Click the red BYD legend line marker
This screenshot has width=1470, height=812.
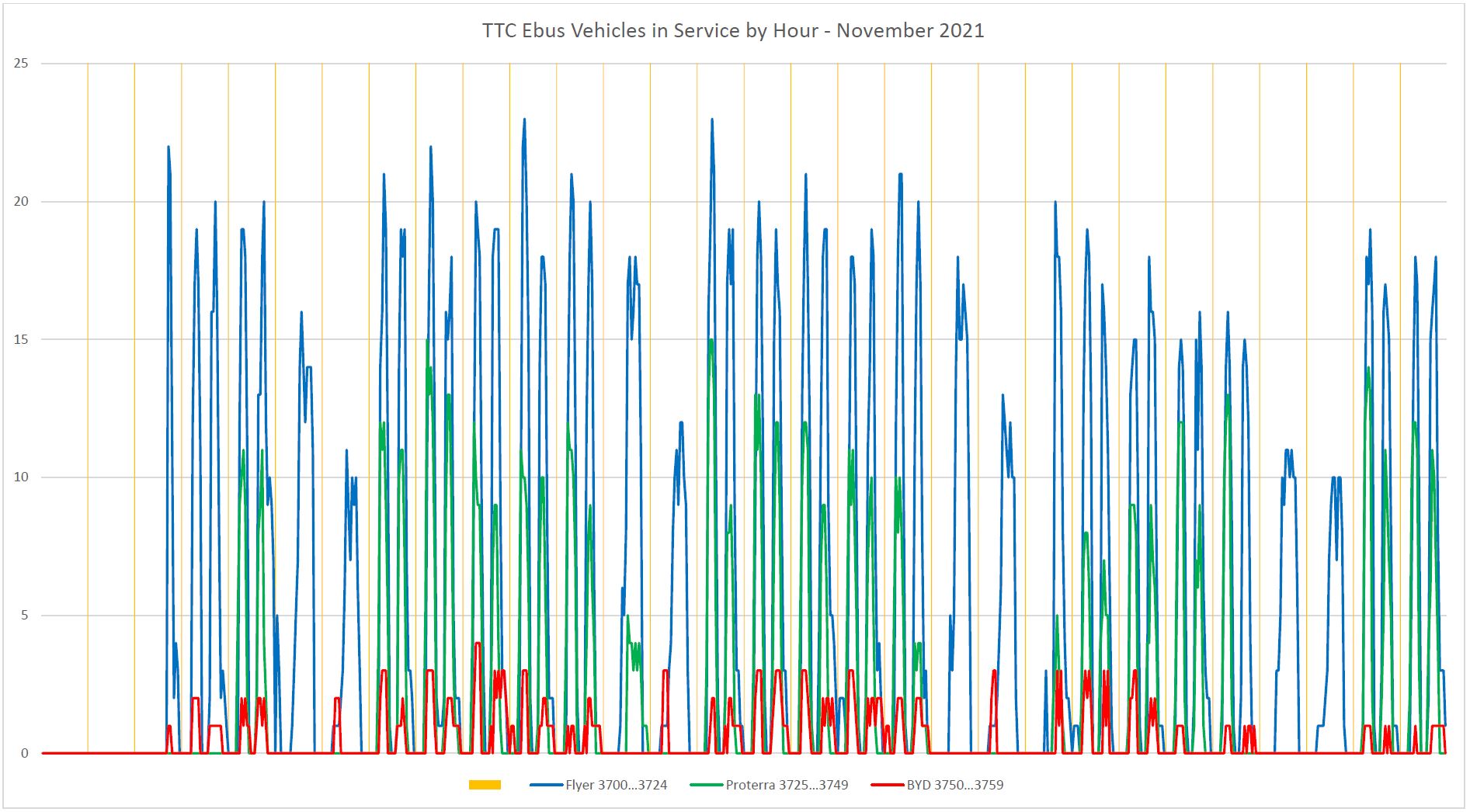pos(888,785)
